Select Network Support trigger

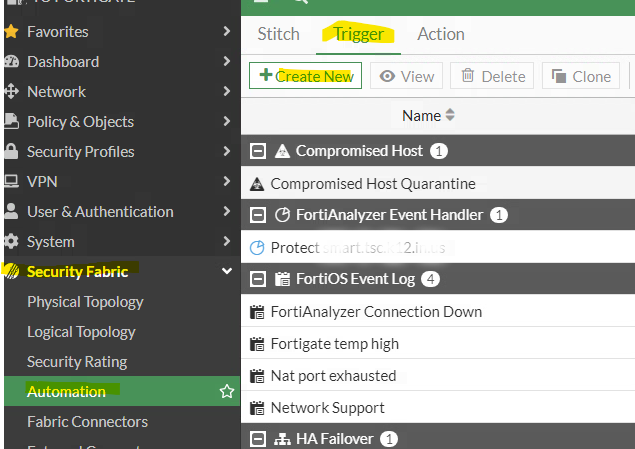click(x=438, y=408)
